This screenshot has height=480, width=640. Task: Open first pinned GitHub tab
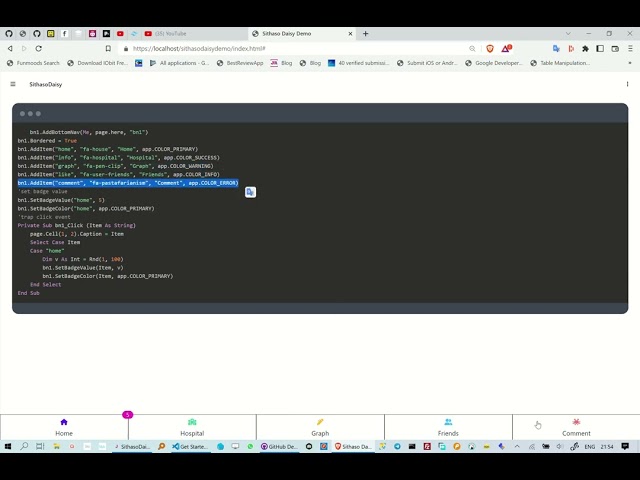pos(9,33)
